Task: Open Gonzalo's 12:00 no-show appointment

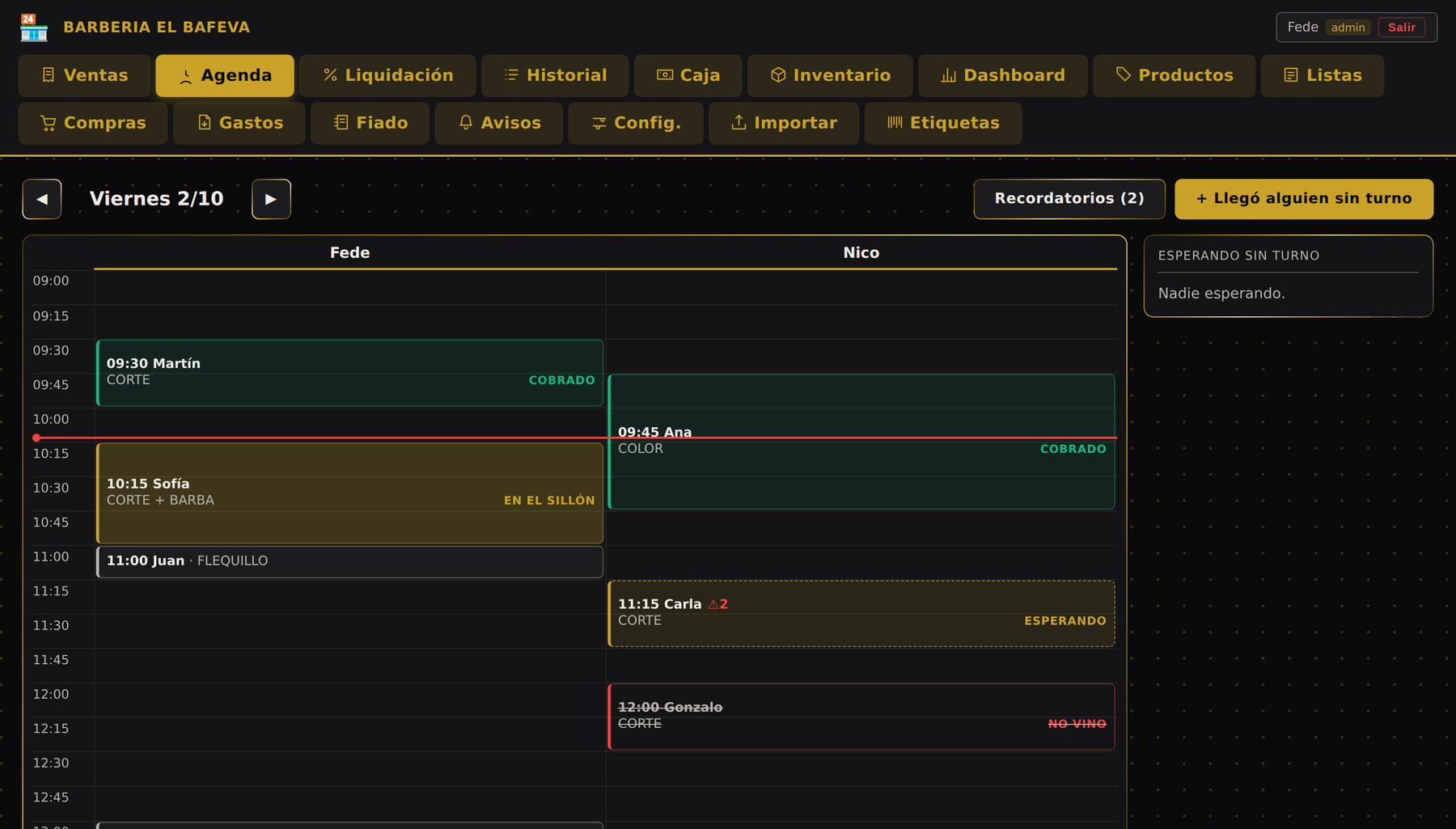Action: [861, 717]
